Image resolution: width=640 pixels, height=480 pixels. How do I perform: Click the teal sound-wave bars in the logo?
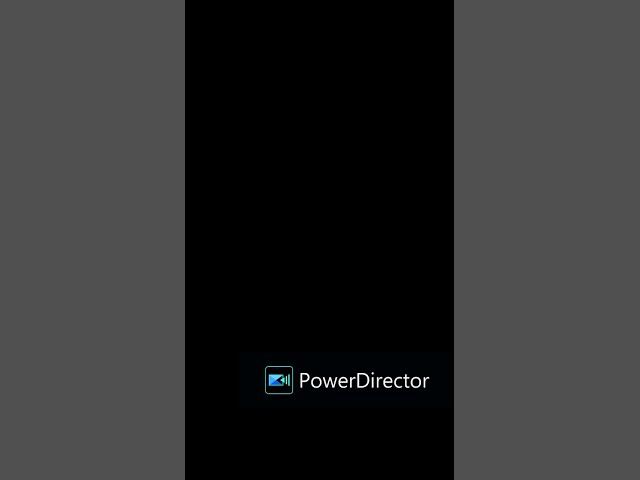[x=287, y=380]
